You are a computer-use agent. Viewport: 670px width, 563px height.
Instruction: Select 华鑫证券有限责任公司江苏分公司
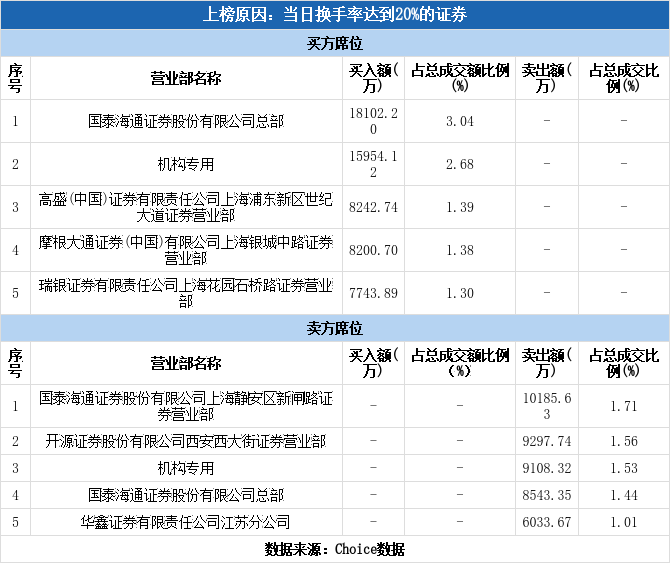point(186,522)
